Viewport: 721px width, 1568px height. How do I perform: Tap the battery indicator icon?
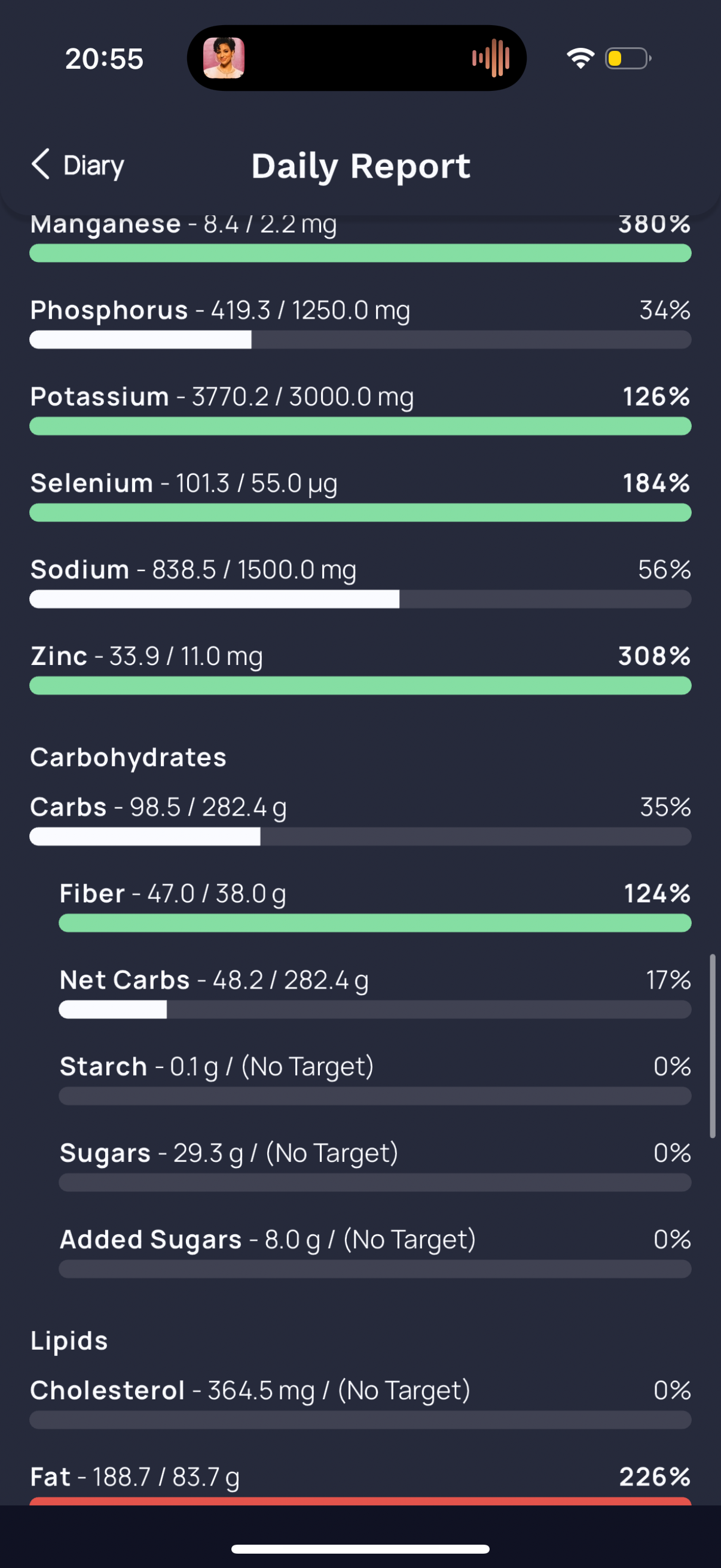click(628, 59)
